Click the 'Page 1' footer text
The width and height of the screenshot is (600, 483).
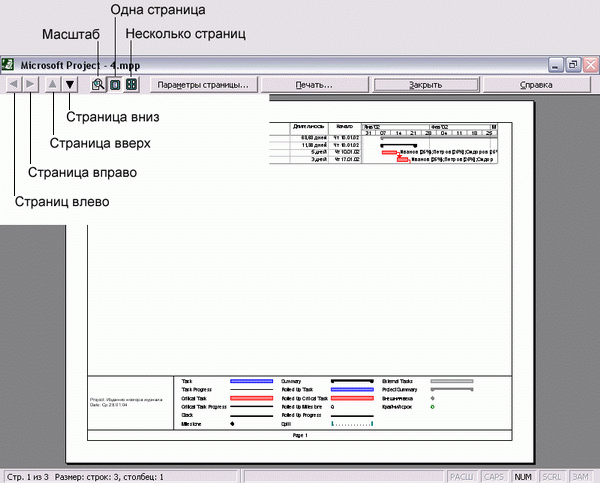click(x=300, y=435)
